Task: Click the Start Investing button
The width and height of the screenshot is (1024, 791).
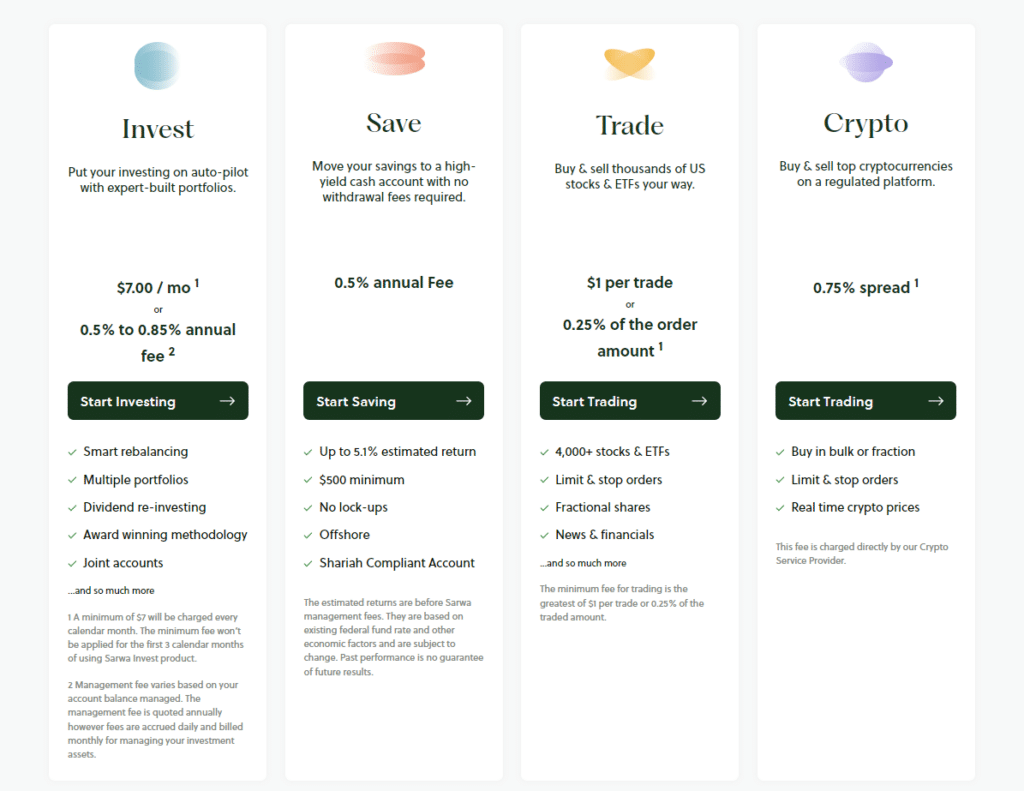Action: click(x=157, y=400)
